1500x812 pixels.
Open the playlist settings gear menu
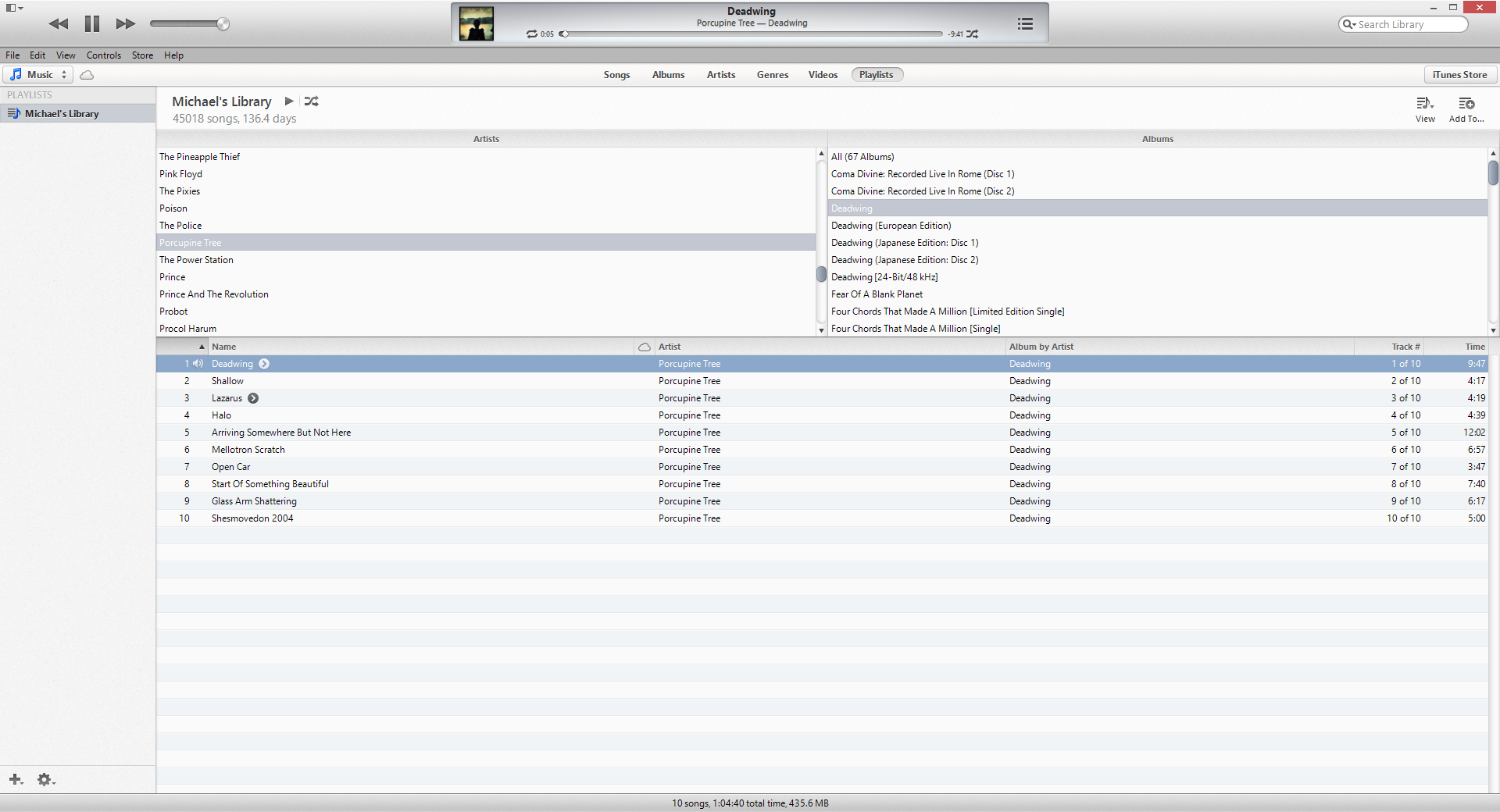point(45,779)
